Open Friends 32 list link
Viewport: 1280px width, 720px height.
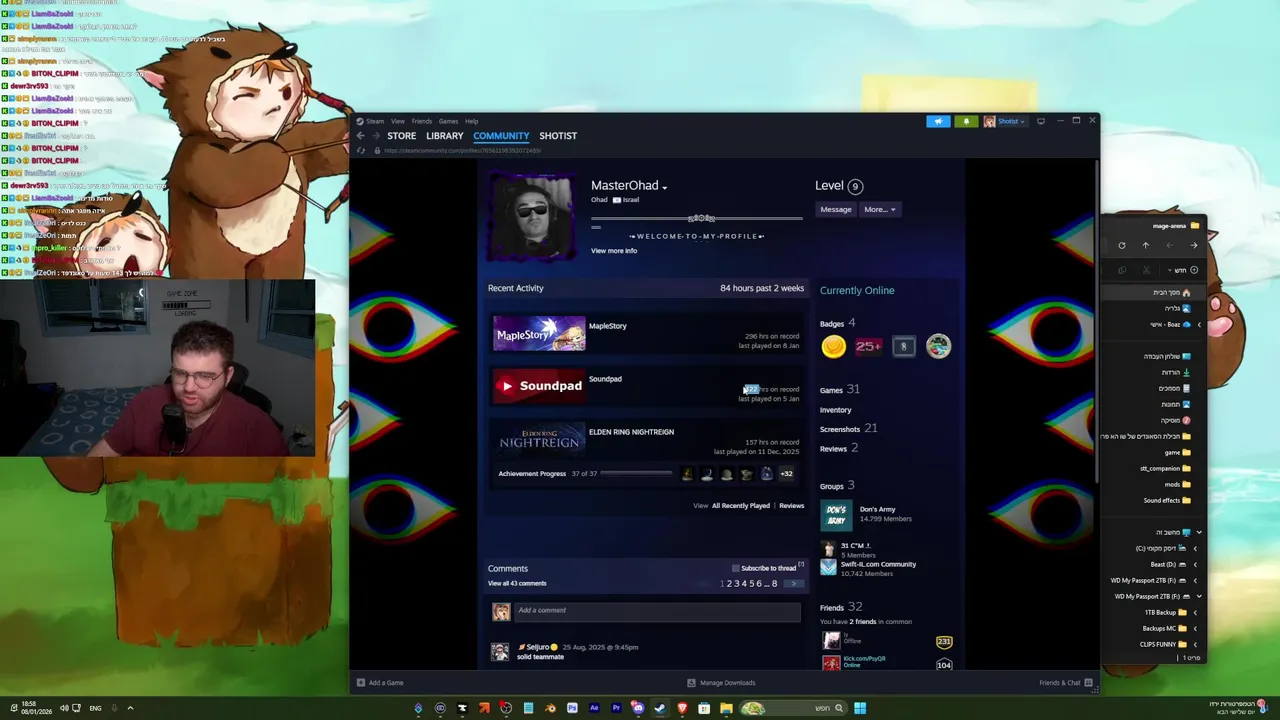[840, 607]
